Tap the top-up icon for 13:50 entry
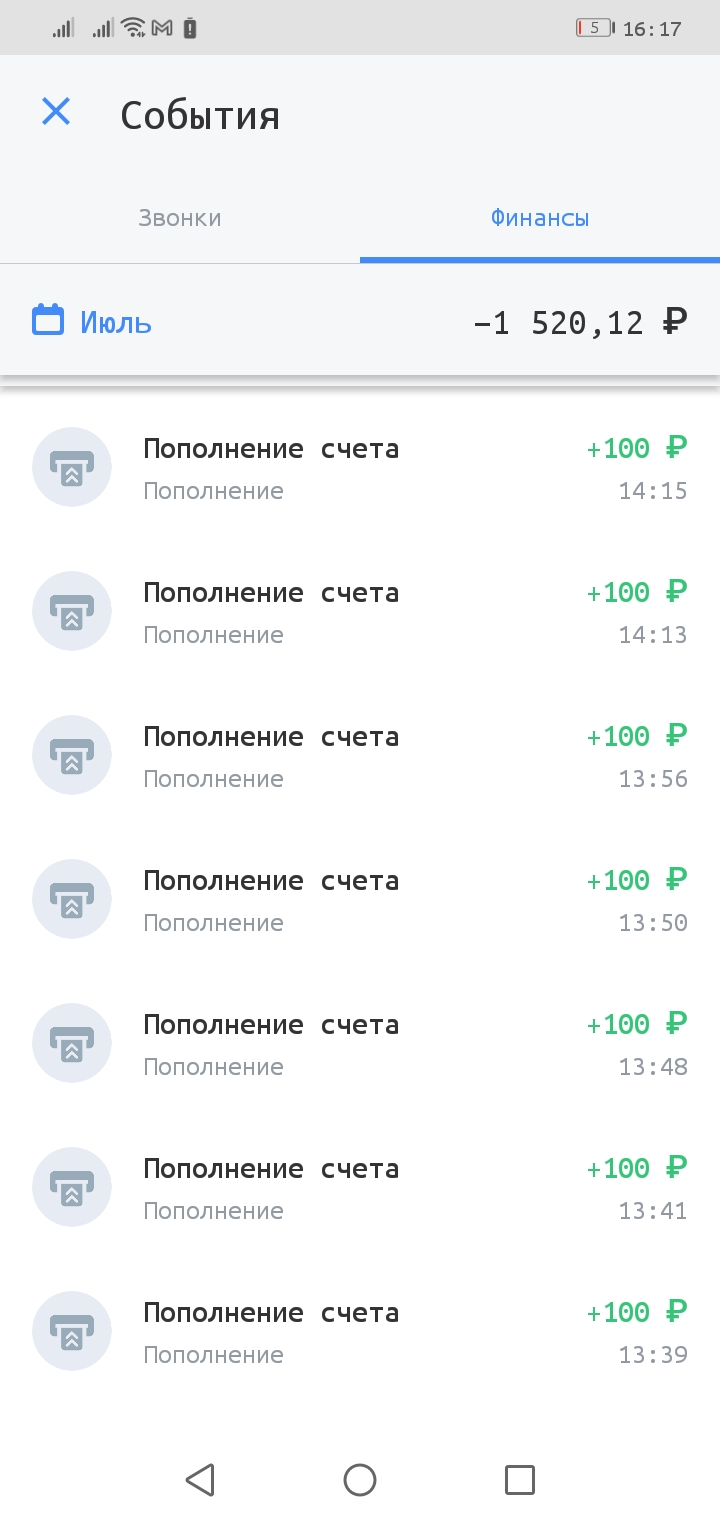The image size is (720, 1520). click(71, 899)
